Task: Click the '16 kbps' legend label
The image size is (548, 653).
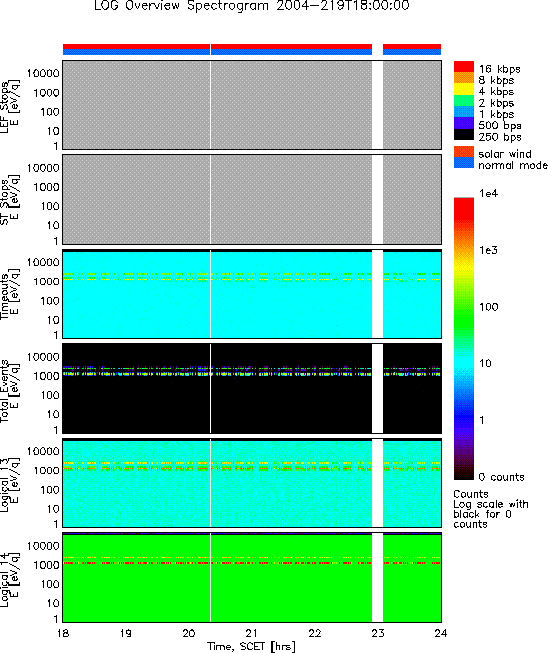Action: tap(499, 69)
